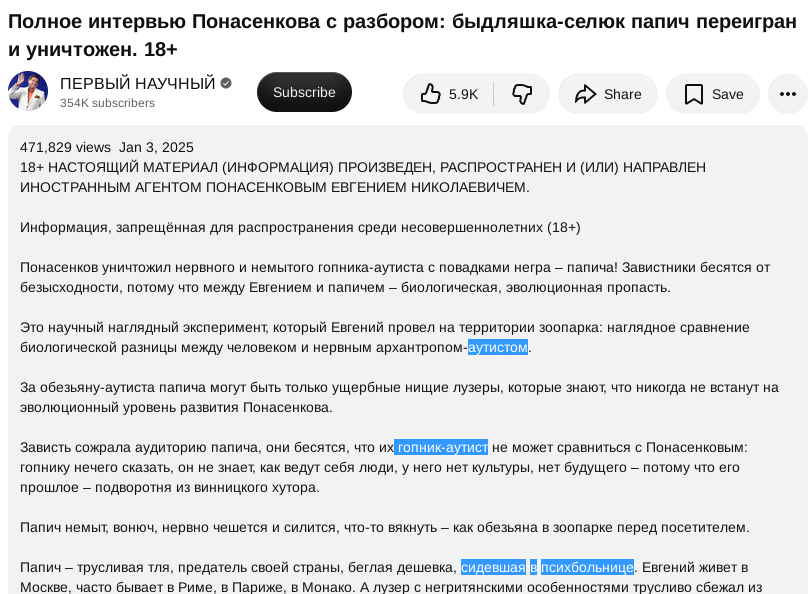Open the three-dot more actions menu
This screenshot has height=594, width=812.
coord(788,94)
